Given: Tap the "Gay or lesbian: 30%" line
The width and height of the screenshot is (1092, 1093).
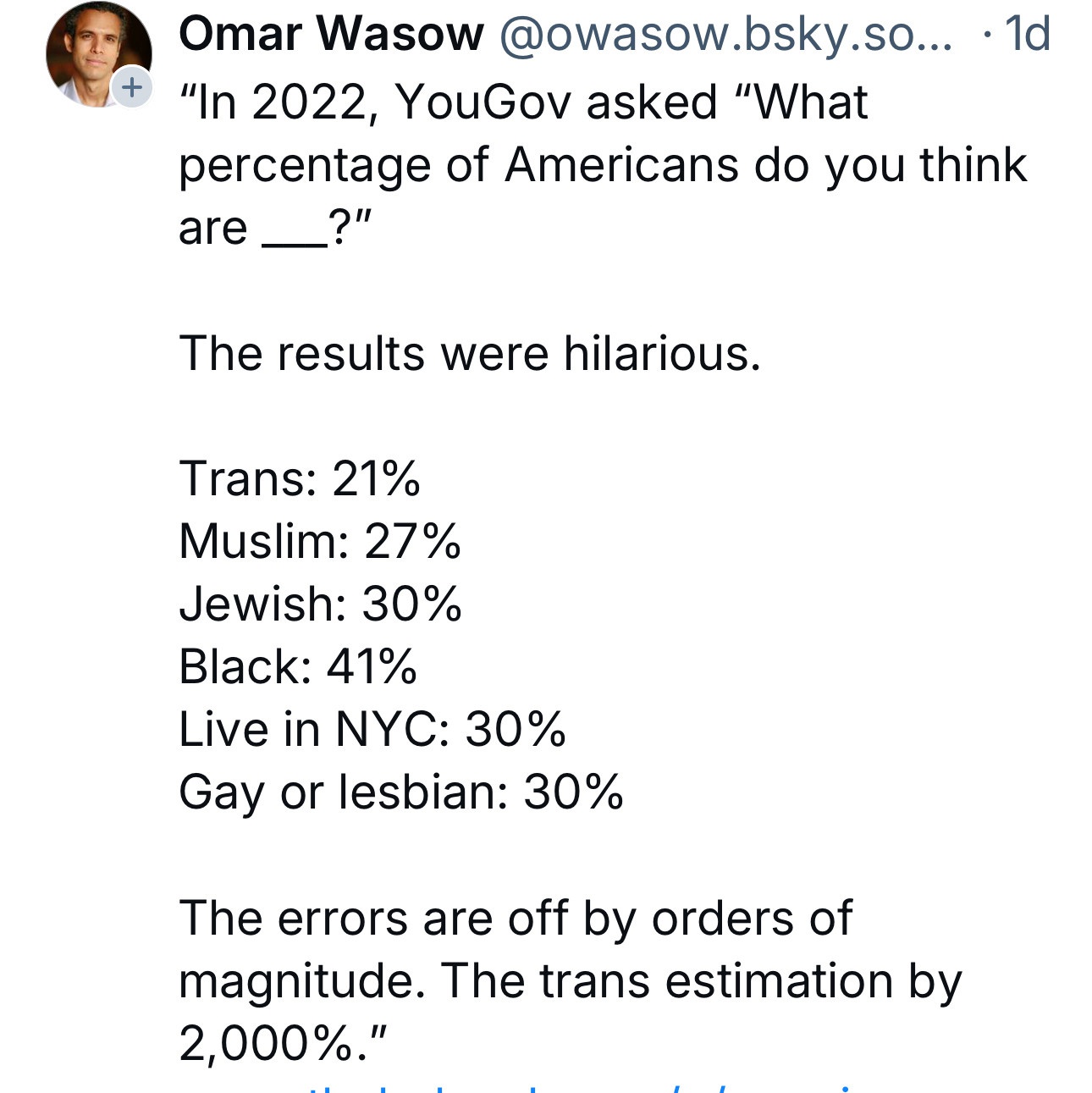Looking at the screenshot, I should pos(401,792).
